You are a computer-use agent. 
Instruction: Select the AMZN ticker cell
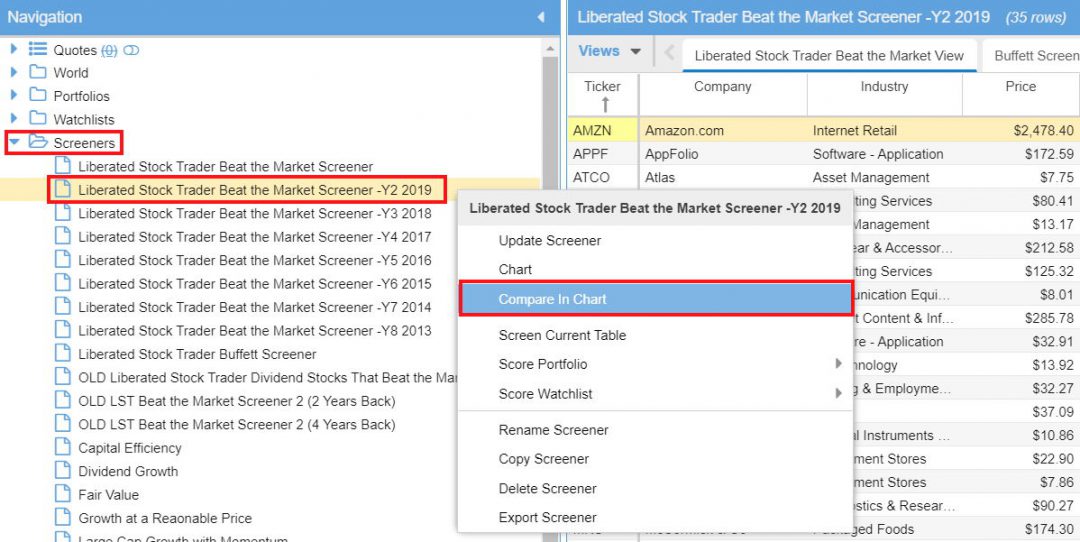603,130
